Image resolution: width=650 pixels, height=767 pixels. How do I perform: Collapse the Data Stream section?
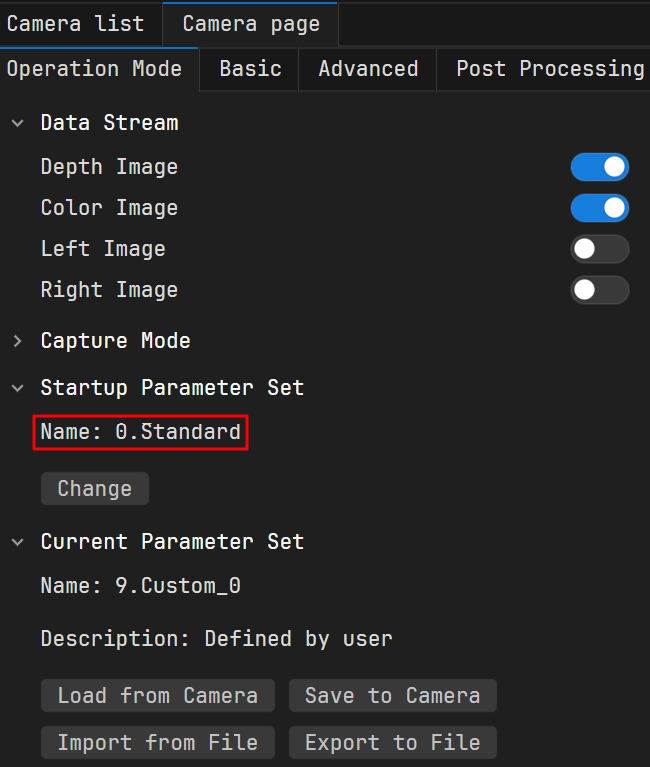tap(18, 123)
